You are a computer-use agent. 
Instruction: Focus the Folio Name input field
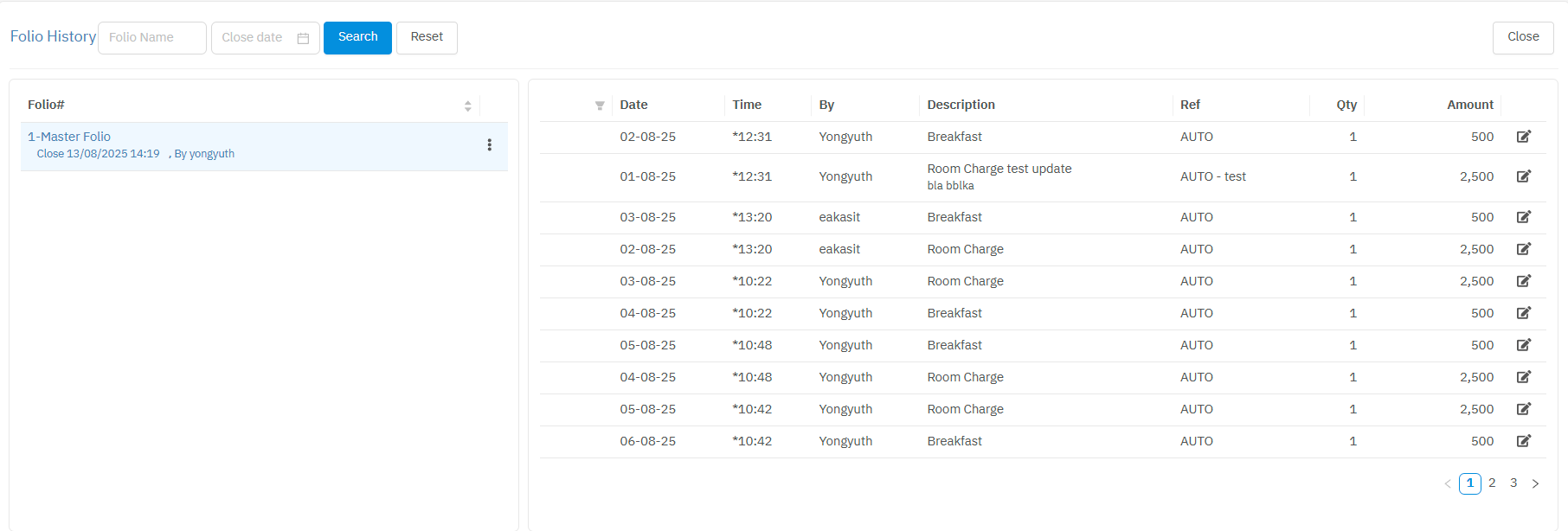(152, 38)
